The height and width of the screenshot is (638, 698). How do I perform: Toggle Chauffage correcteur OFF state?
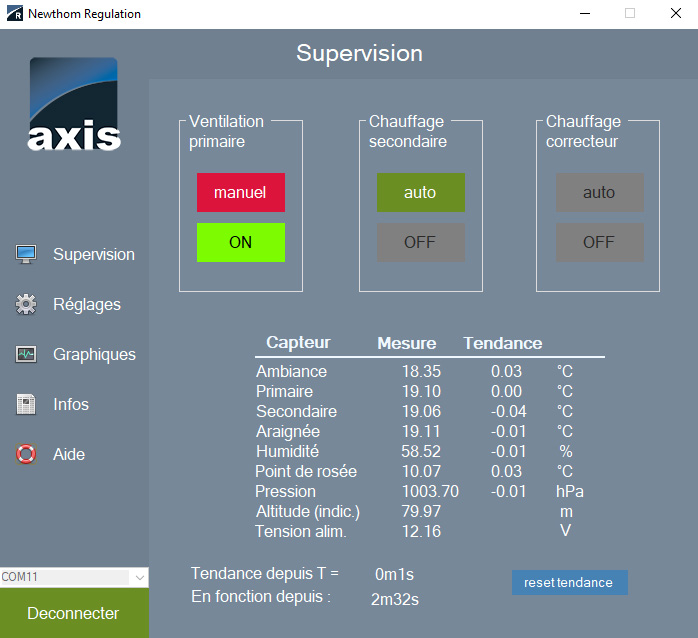point(599,242)
